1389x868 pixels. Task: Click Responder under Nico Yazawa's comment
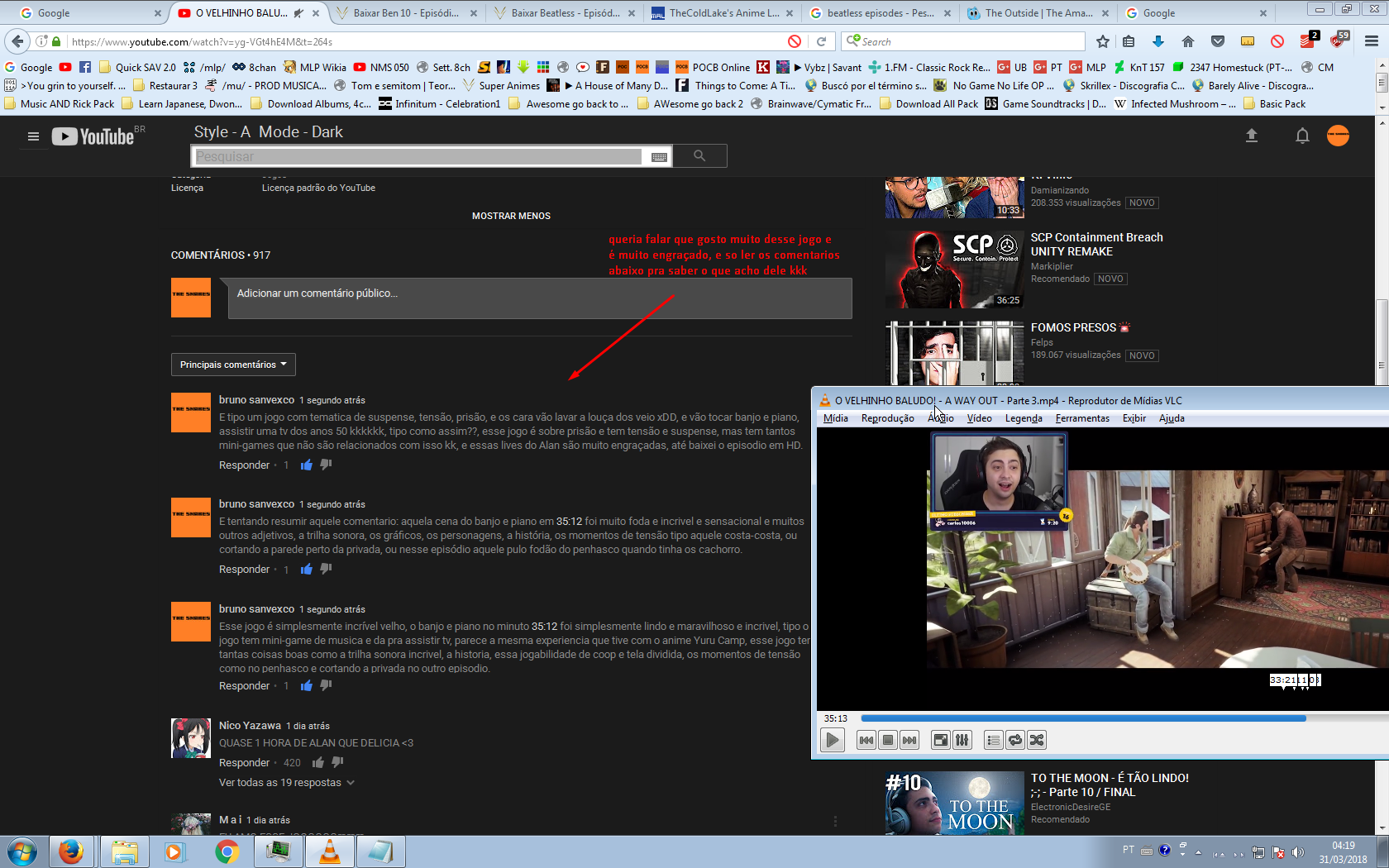[244, 763]
